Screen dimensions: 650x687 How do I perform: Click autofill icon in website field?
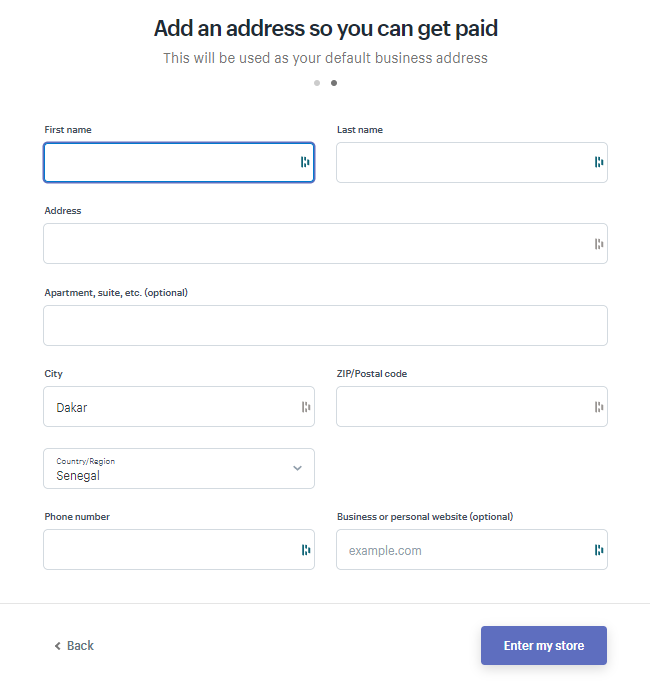pos(599,550)
